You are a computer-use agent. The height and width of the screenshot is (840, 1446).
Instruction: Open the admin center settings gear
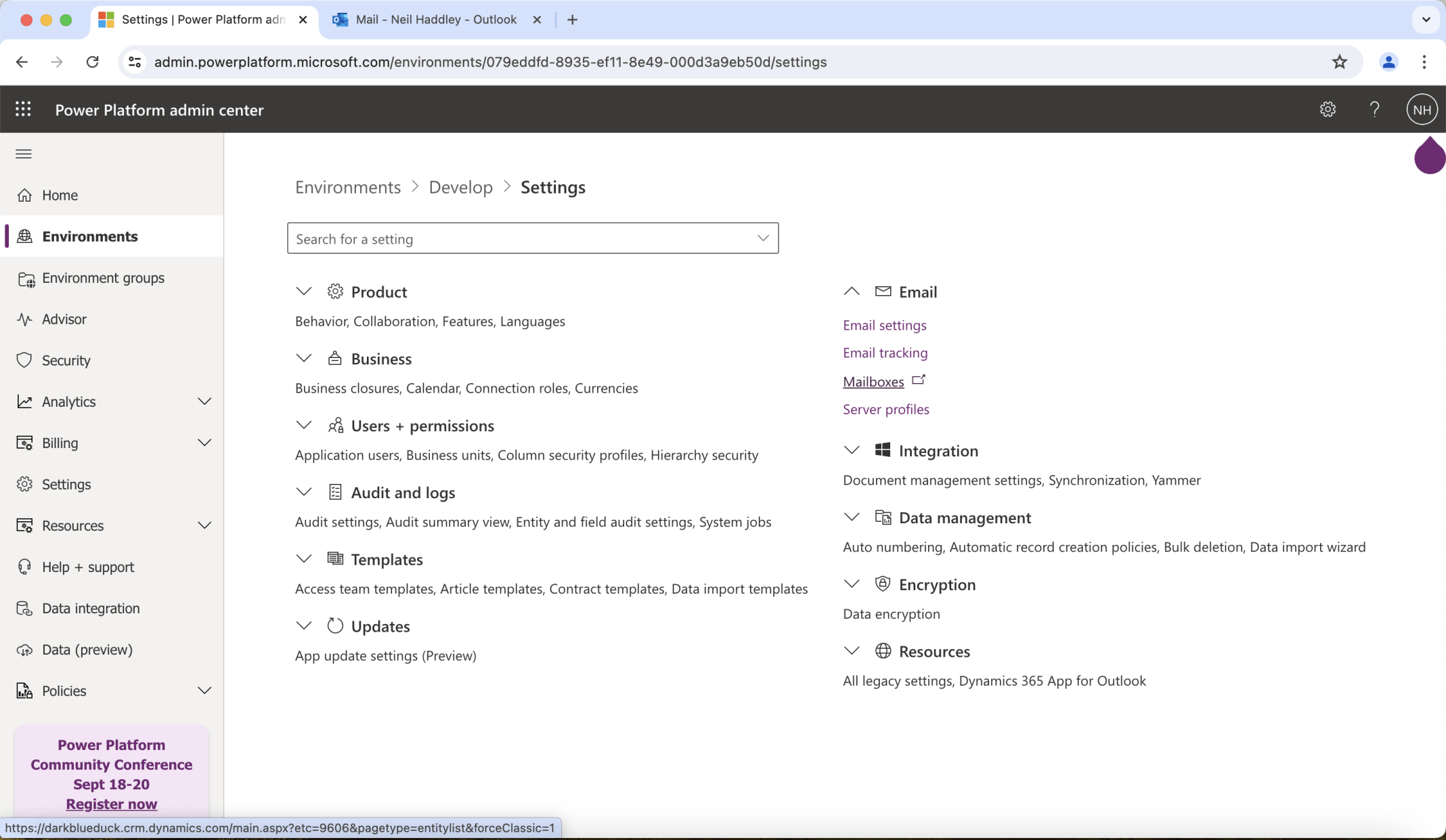(1328, 109)
